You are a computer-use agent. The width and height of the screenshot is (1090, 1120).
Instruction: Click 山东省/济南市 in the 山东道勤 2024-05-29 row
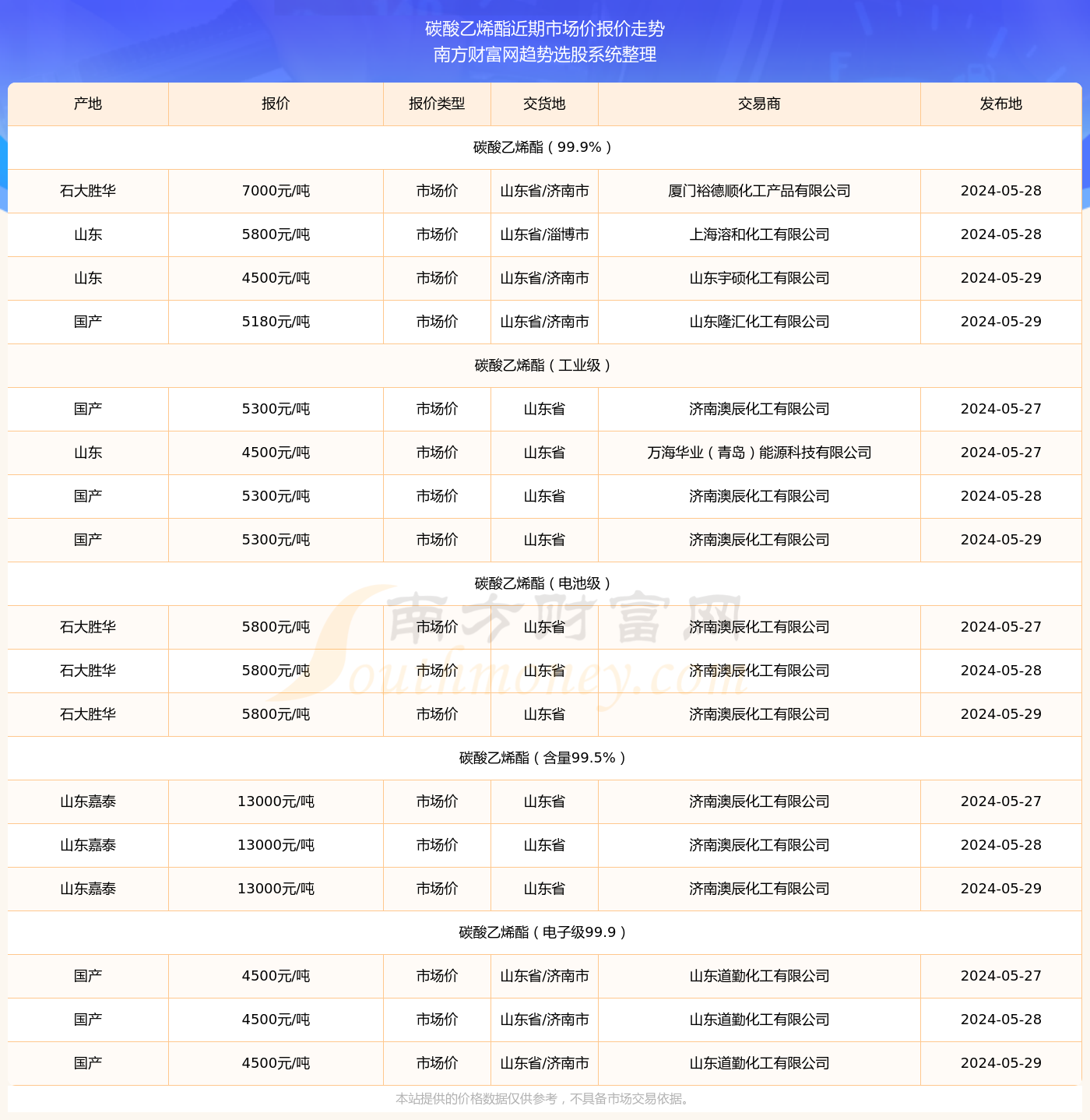pos(544,1063)
